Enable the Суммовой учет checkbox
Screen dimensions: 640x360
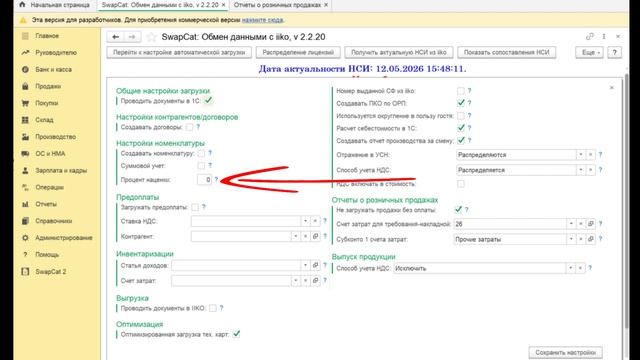click(201, 165)
